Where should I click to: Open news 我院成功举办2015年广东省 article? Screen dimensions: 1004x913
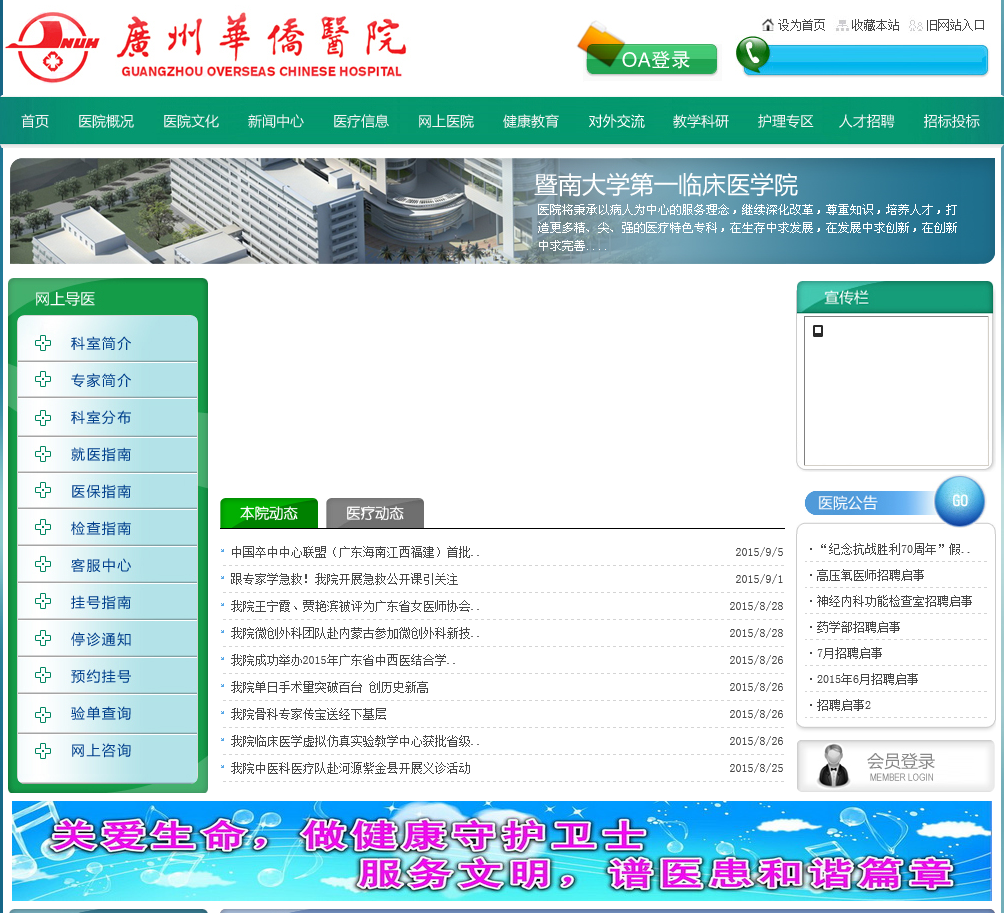343,660
